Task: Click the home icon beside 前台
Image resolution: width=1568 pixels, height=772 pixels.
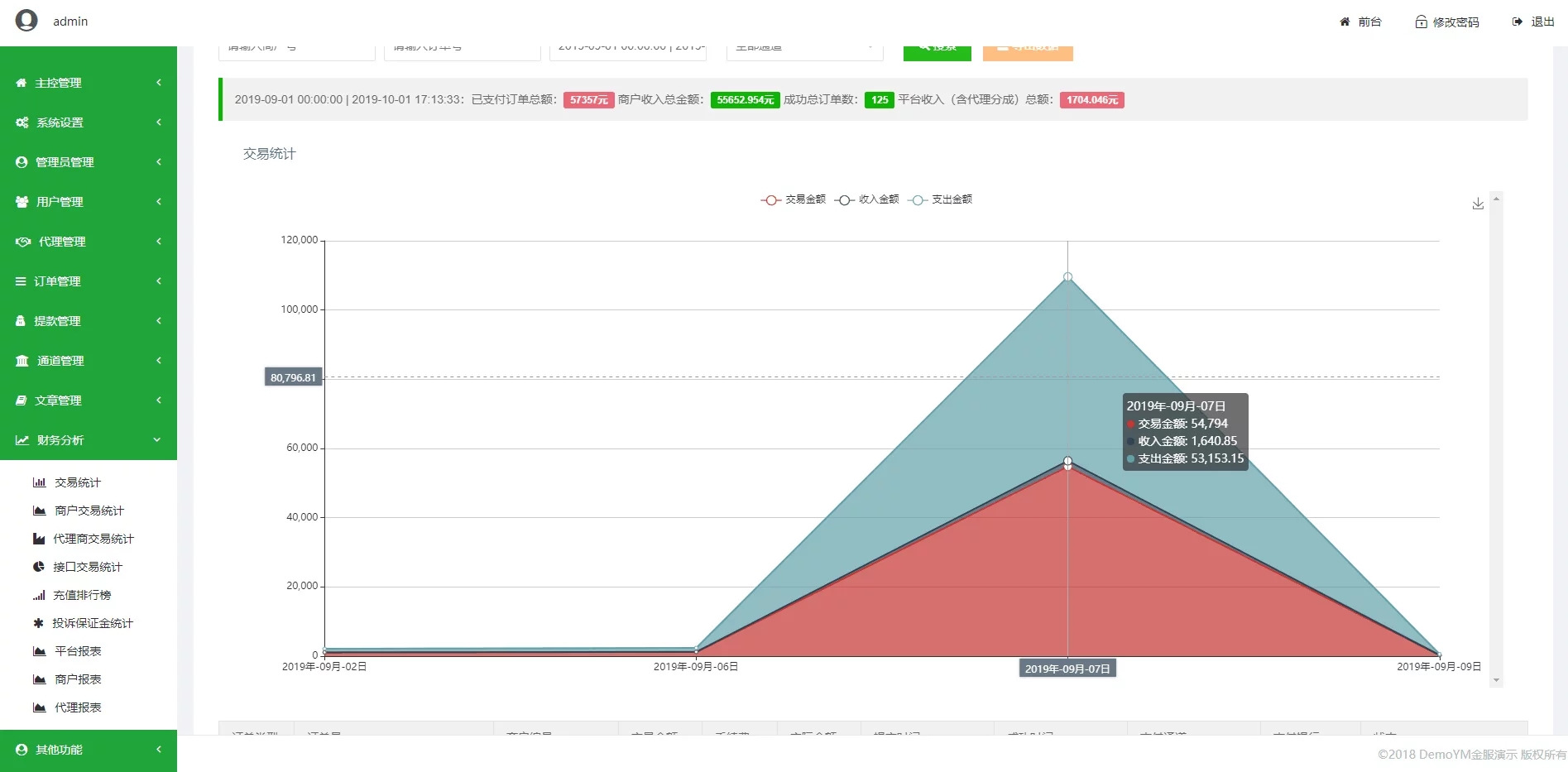Action: point(1345,22)
